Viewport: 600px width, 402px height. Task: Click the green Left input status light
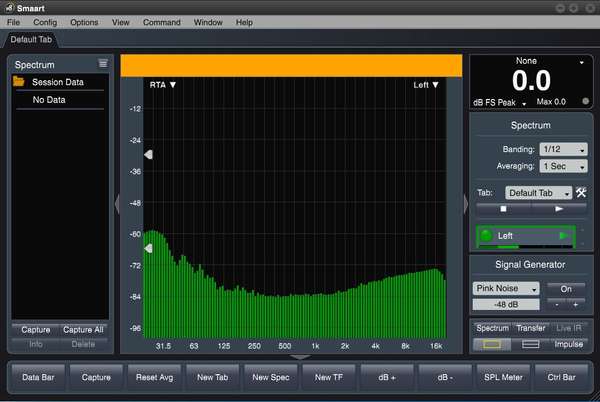click(x=486, y=236)
